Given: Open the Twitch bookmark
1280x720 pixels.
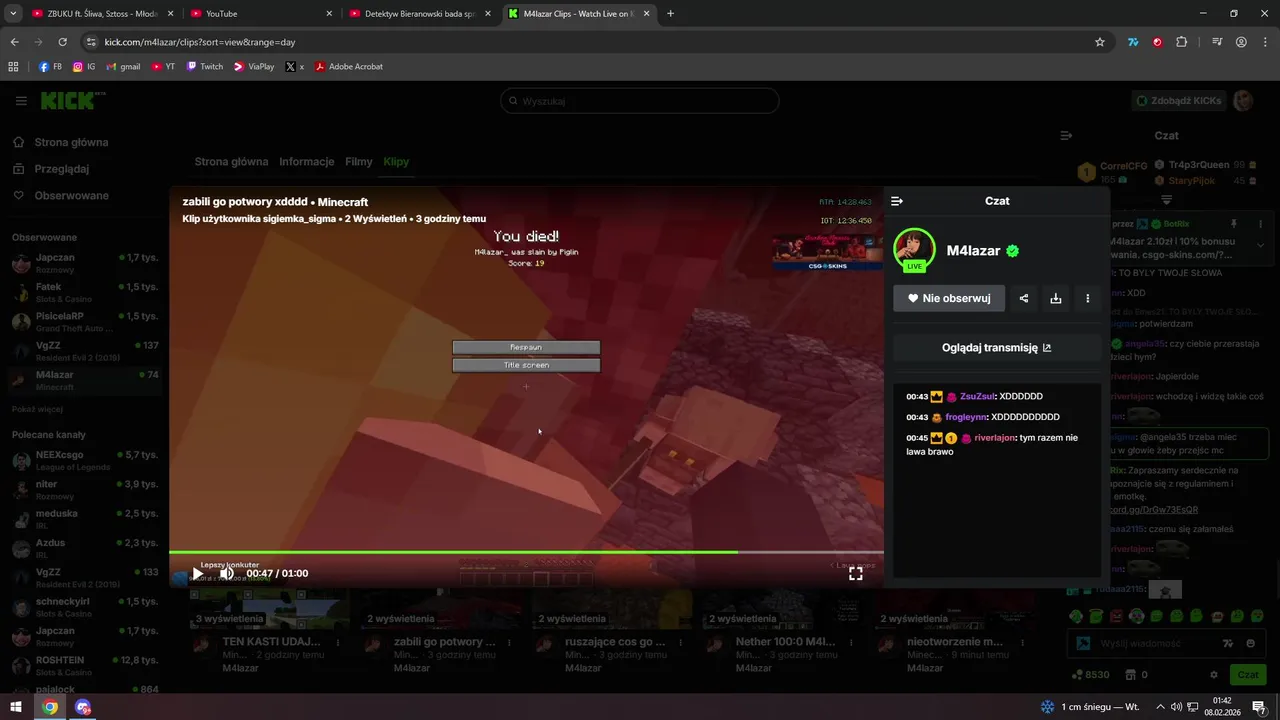Looking at the screenshot, I should point(204,67).
